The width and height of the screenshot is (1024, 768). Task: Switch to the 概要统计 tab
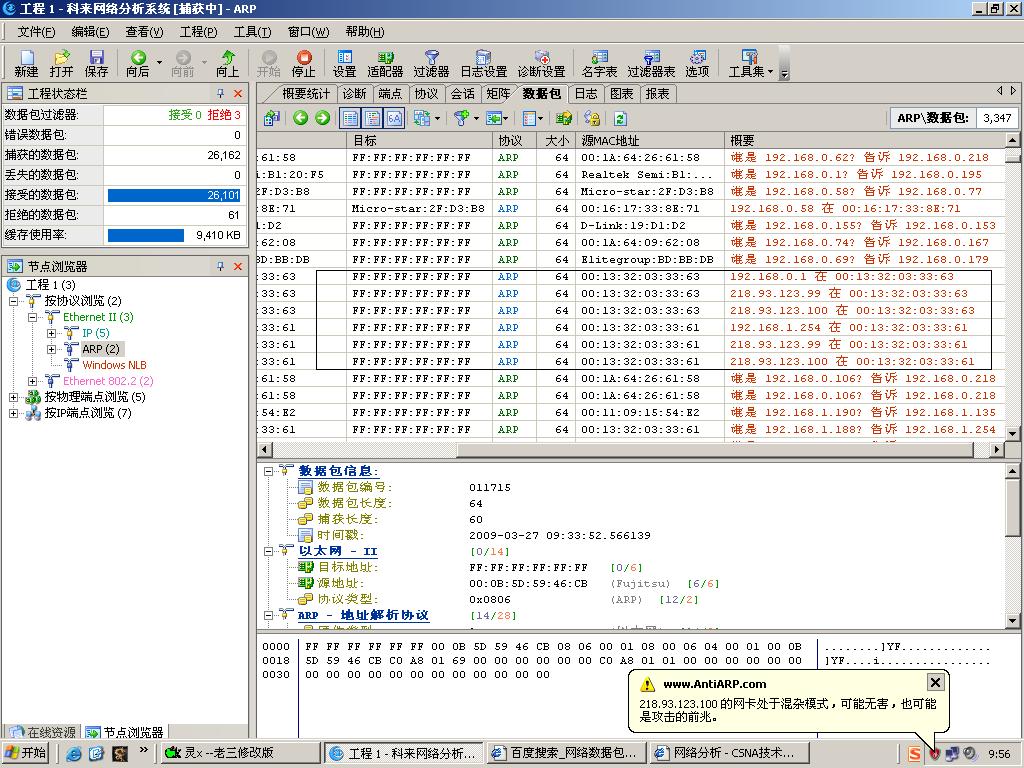click(304, 94)
